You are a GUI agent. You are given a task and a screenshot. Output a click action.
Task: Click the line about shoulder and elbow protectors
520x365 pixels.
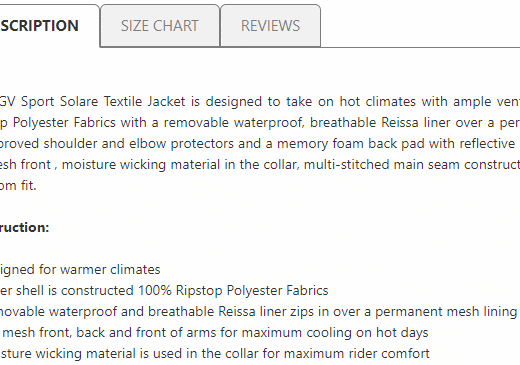[260, 144]
